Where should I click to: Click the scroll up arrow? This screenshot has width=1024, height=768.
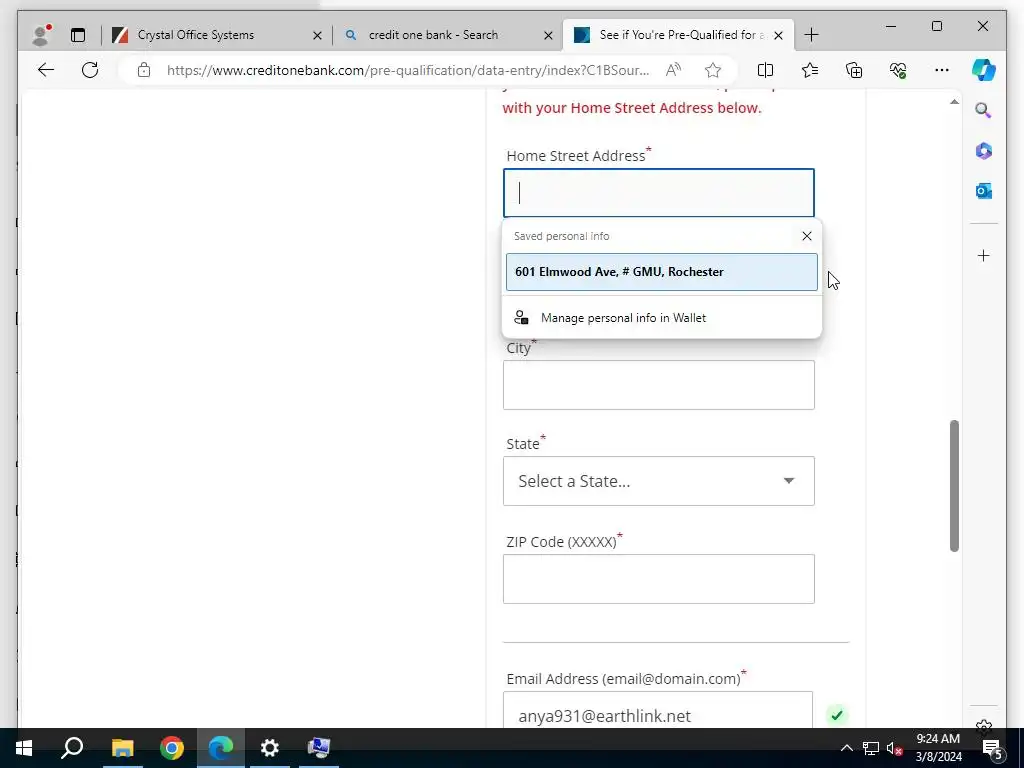[x=954, y=102]
